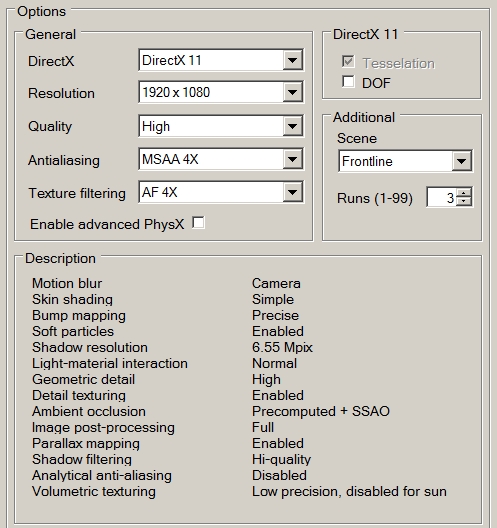Click the 'Camera' motion blur value
Viewport: 497px width, 528px height.
pos(276,283)
